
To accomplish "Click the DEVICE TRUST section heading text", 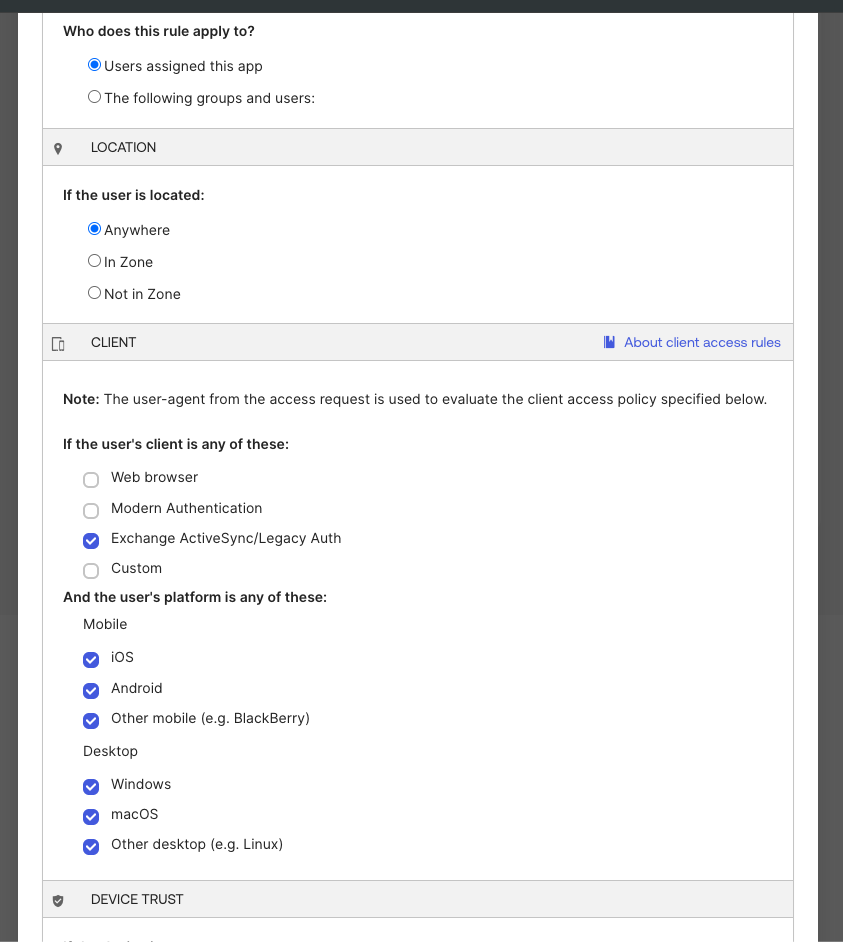I will tap(137, 899).
